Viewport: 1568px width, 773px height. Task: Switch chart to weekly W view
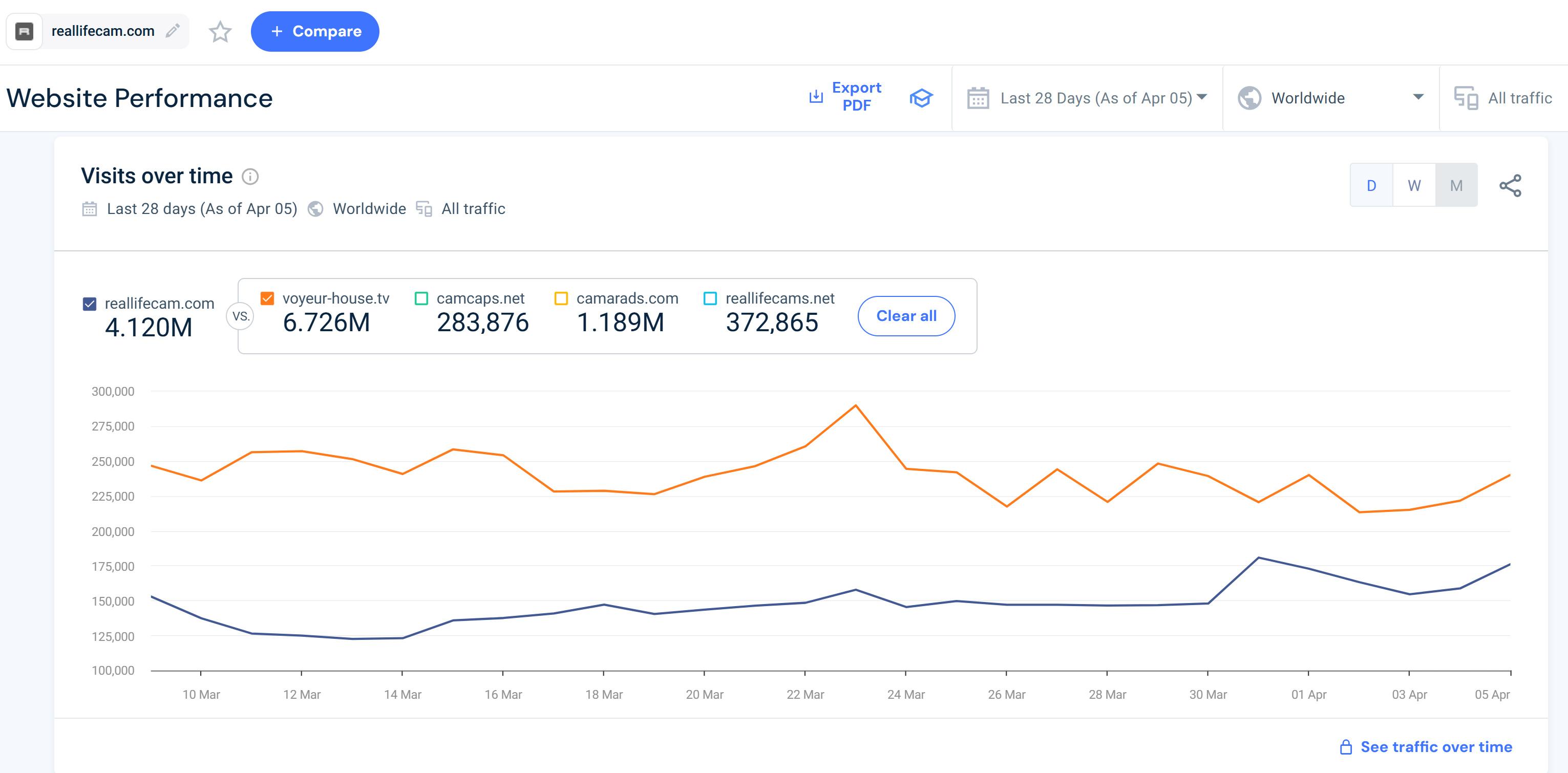tap(1413, 186)
